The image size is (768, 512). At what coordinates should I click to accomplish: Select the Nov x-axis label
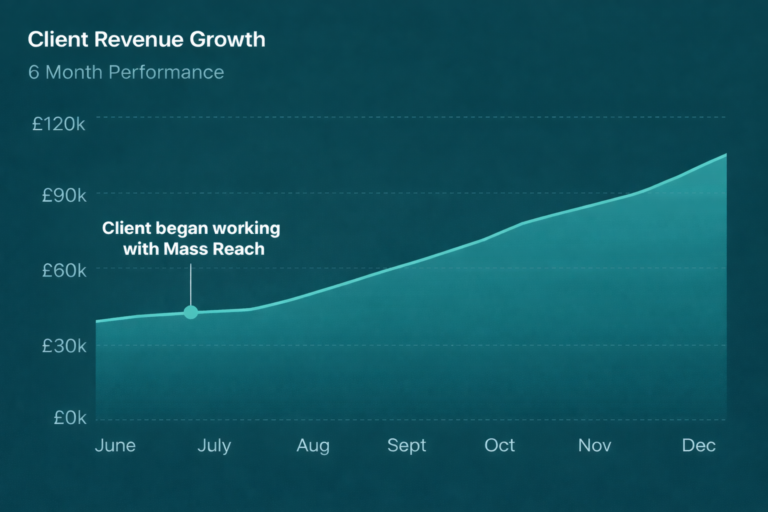(595, 446)
